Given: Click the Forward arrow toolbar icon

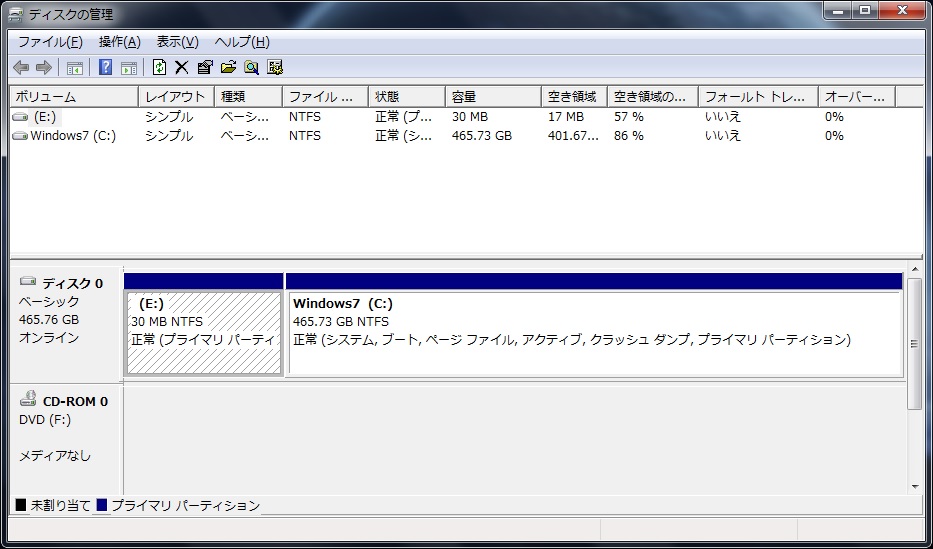Looking at the screenshot, I should pos(44,68).
